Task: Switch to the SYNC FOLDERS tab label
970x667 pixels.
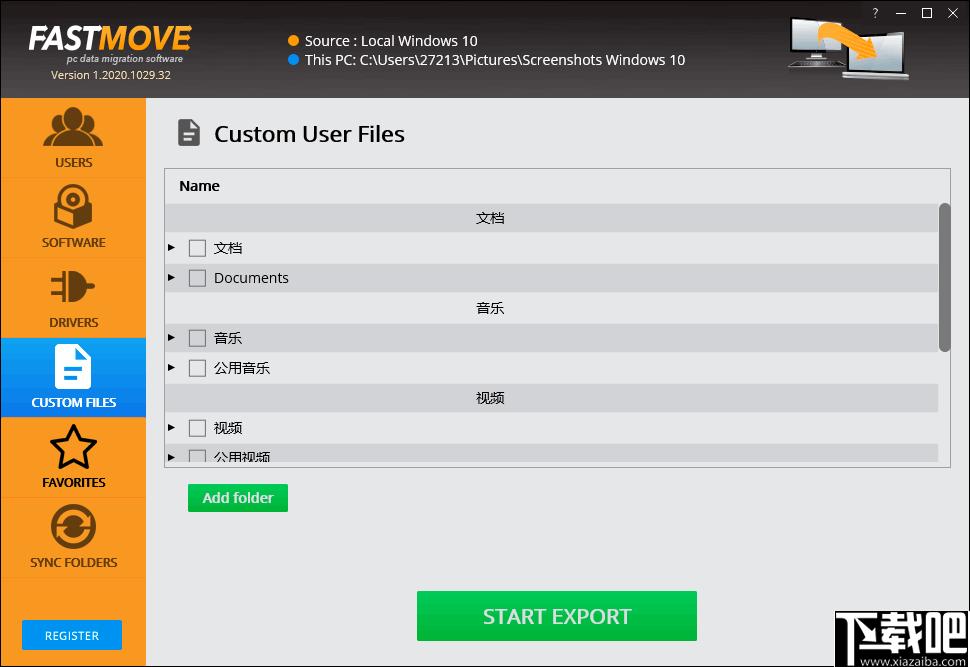Action: pyautogui.click(x=74, y=562)
